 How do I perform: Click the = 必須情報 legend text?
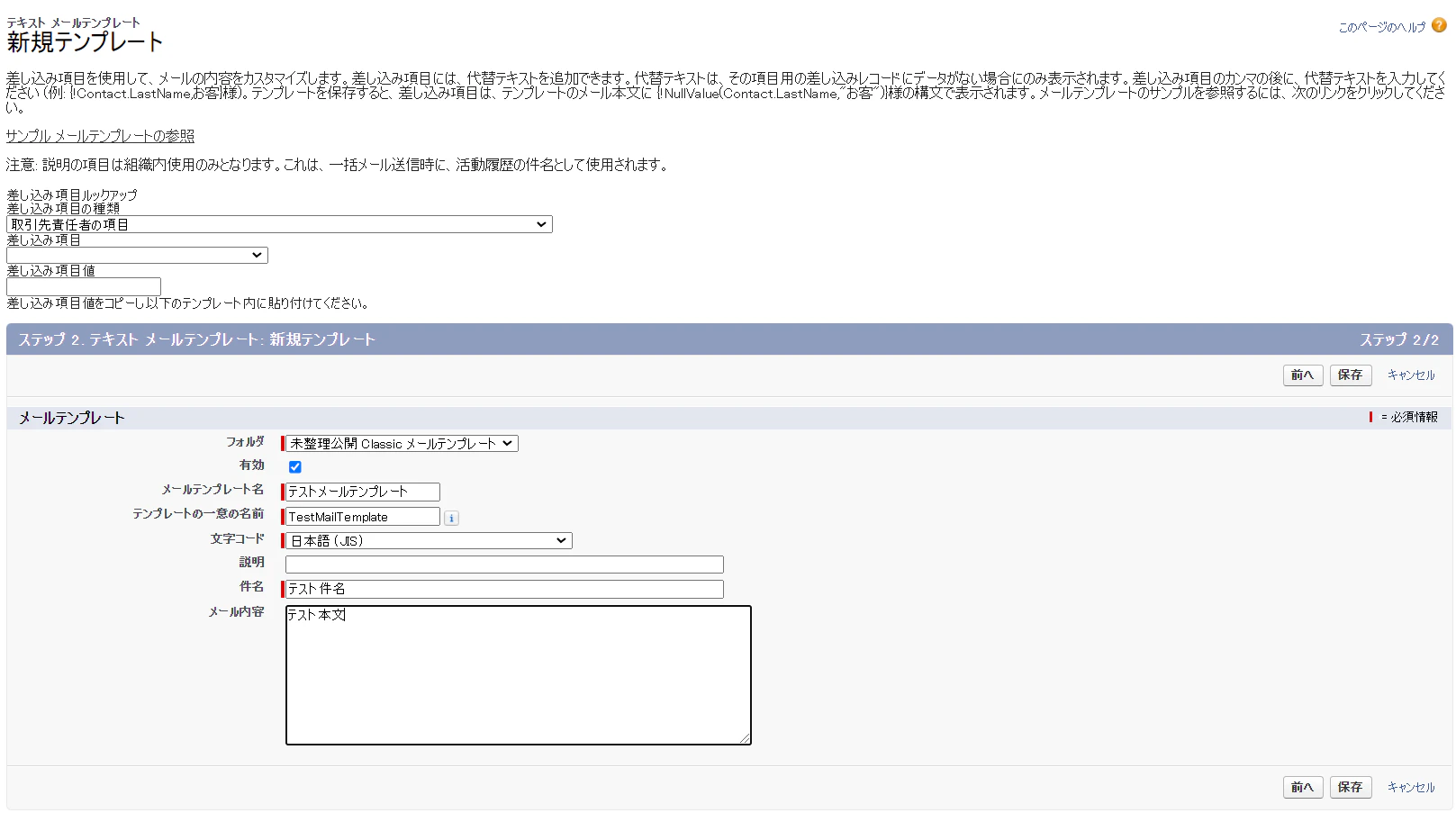point(1409,417)
